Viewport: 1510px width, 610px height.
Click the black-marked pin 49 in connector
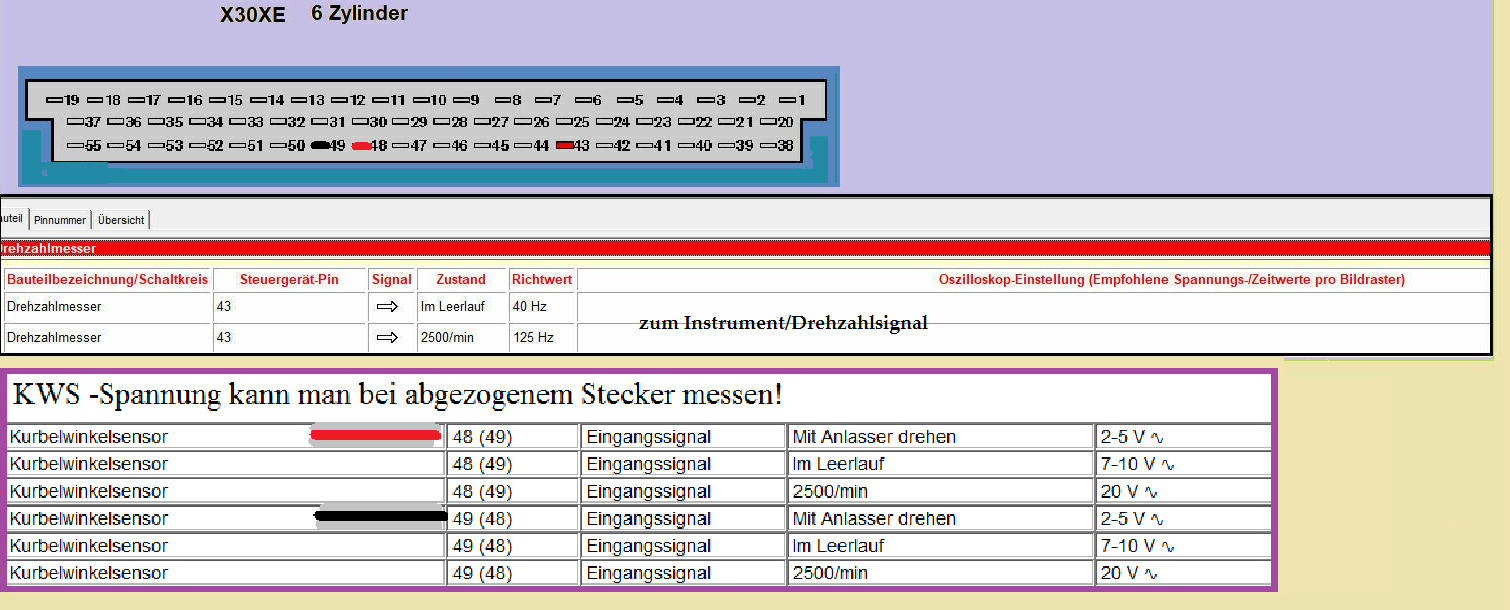(x=321, y=146)
